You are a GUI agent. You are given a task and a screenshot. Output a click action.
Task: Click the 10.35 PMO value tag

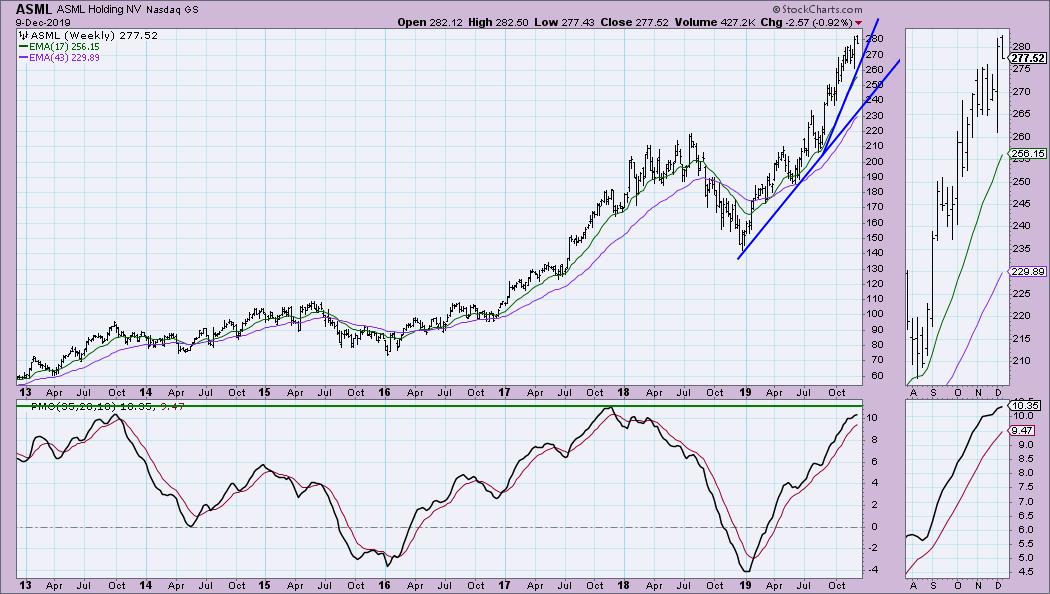pos(1025,406)
